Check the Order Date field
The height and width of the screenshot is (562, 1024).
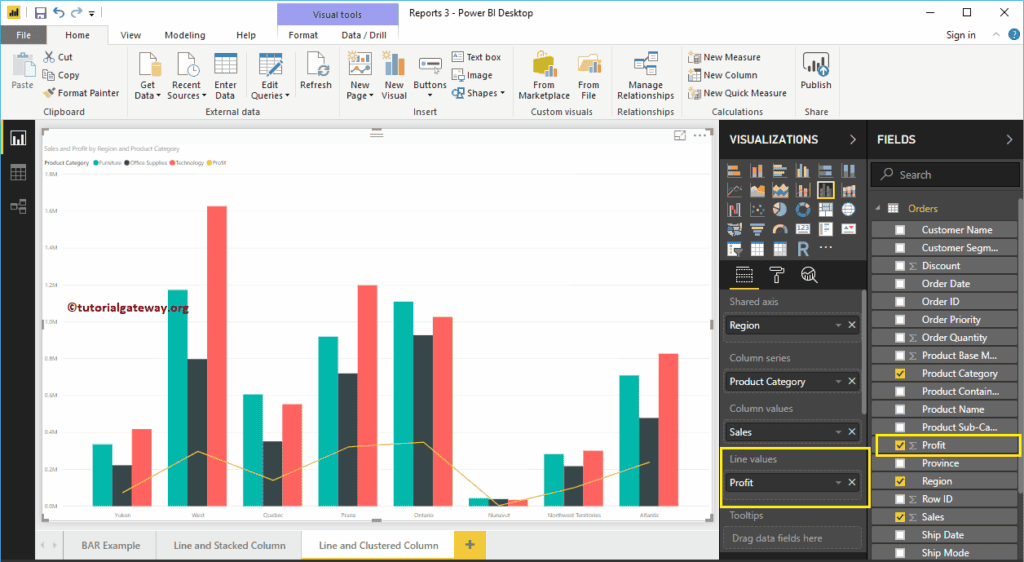[900, 284]
